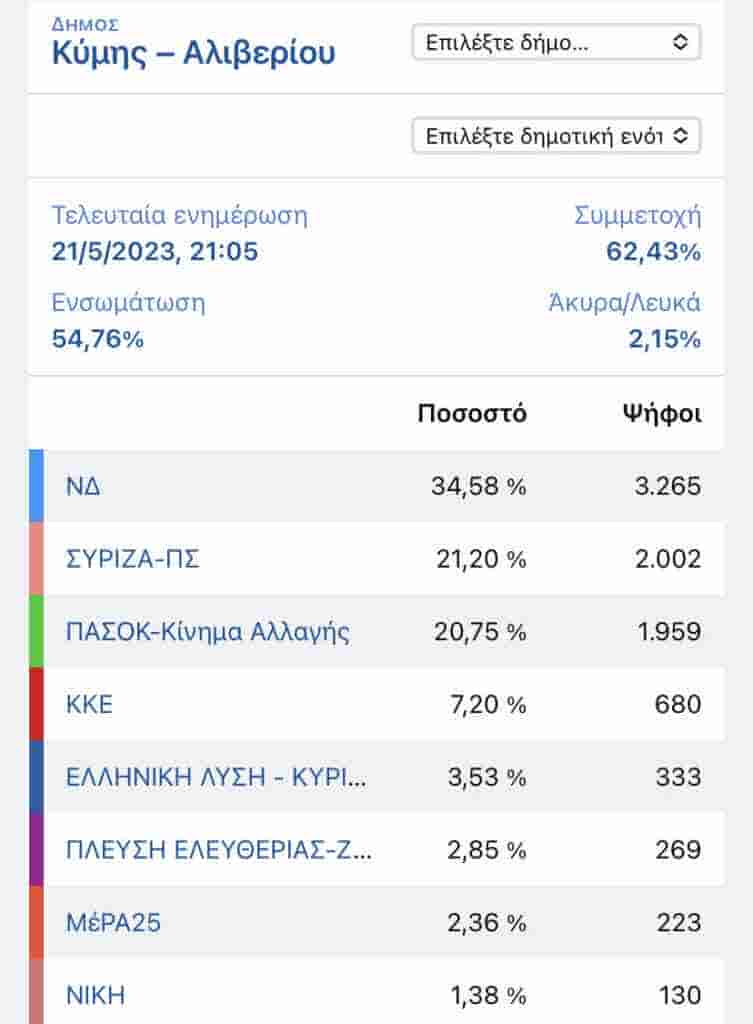Open the ΚΚΕ party entry

[89, 704]
